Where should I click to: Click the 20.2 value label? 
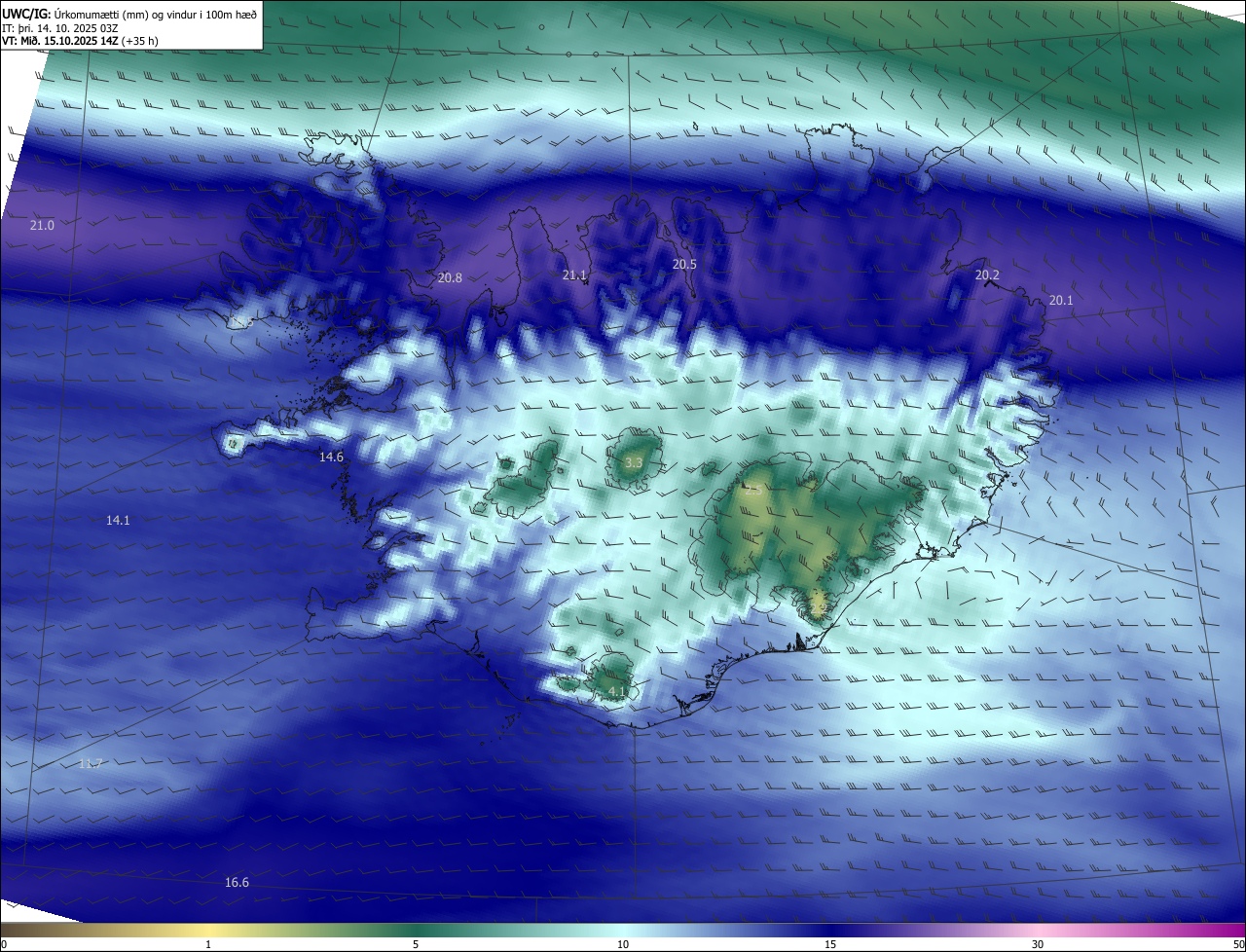(987, 275)
